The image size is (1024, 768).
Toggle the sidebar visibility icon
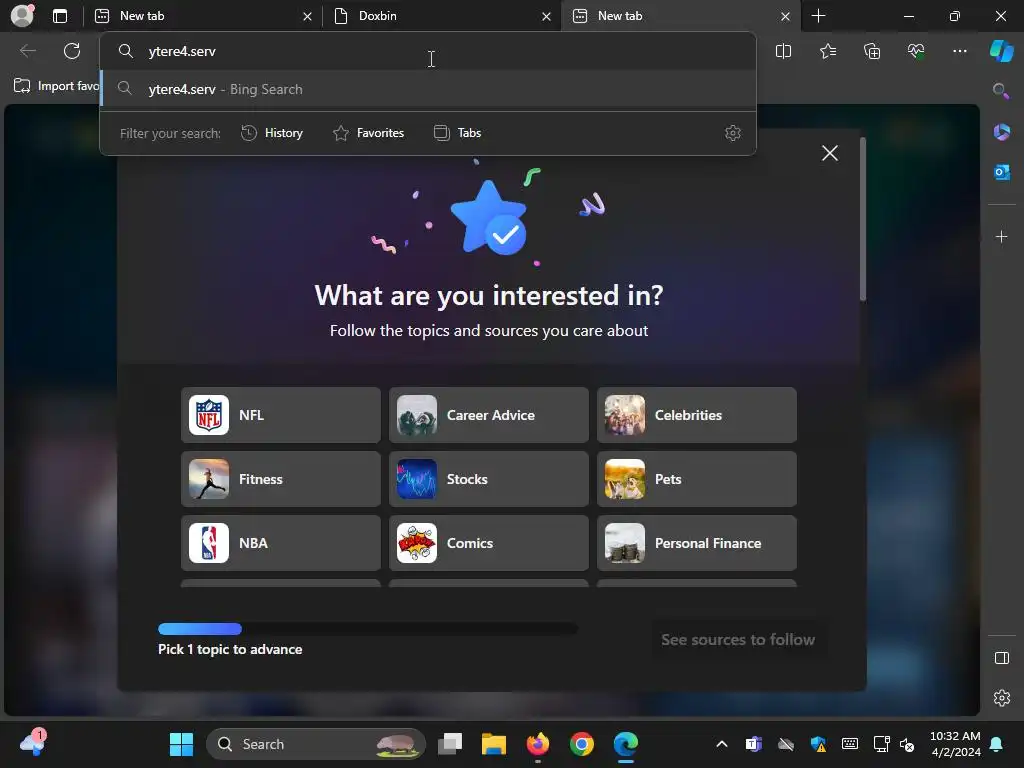(1001, 658)
